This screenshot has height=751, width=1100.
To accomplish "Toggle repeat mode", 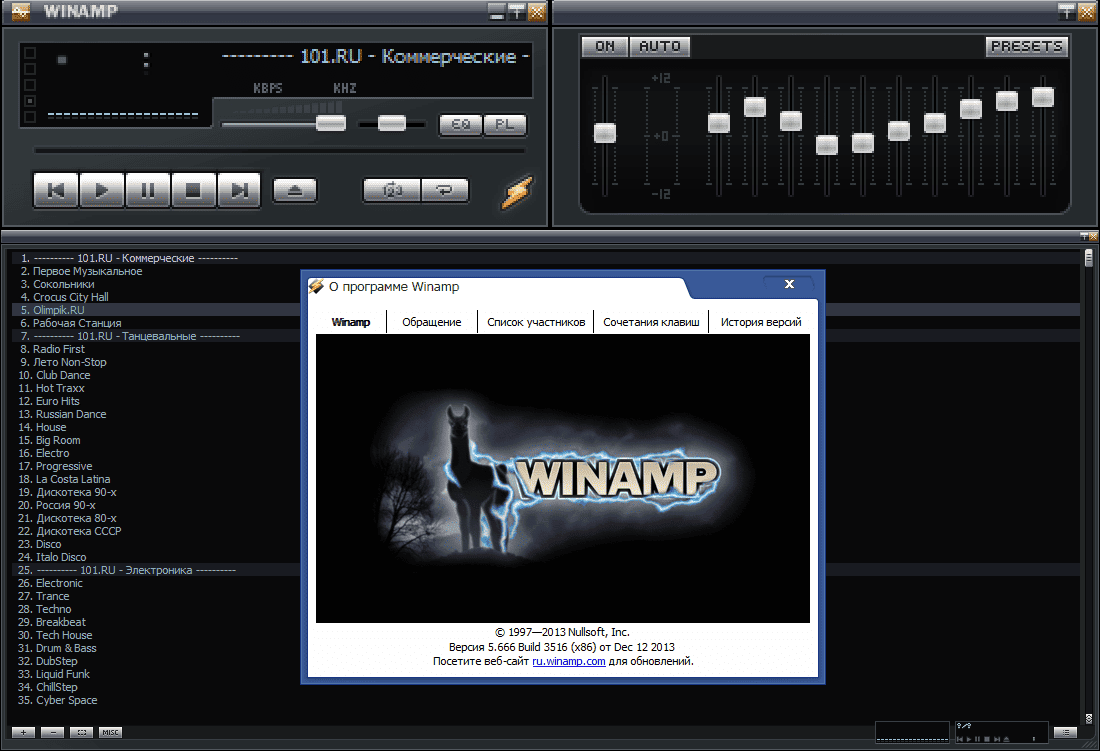I will pos(445,190).
